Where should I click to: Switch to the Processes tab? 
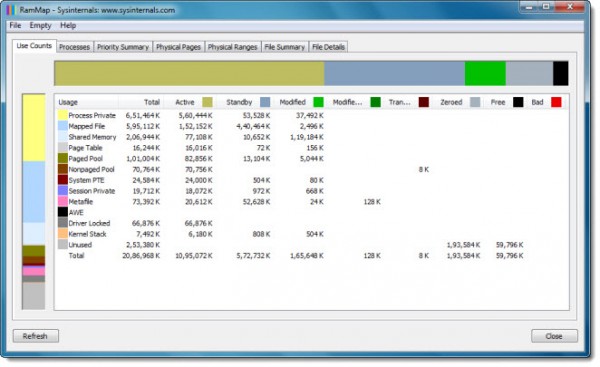[75, 47]
